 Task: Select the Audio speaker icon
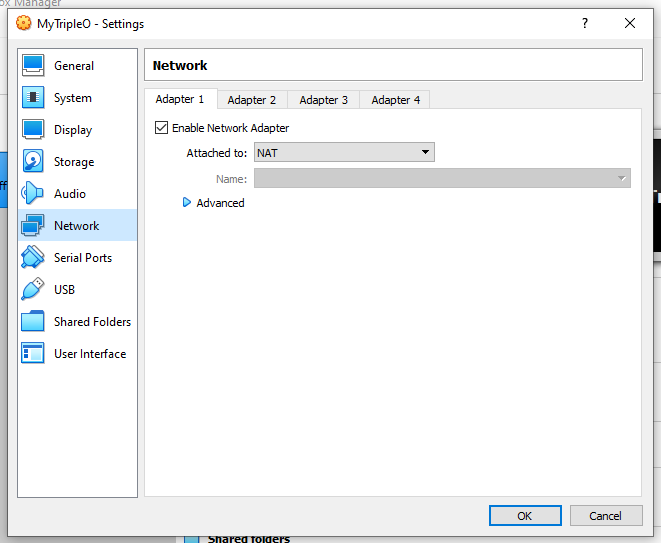[x=32, y=194]
